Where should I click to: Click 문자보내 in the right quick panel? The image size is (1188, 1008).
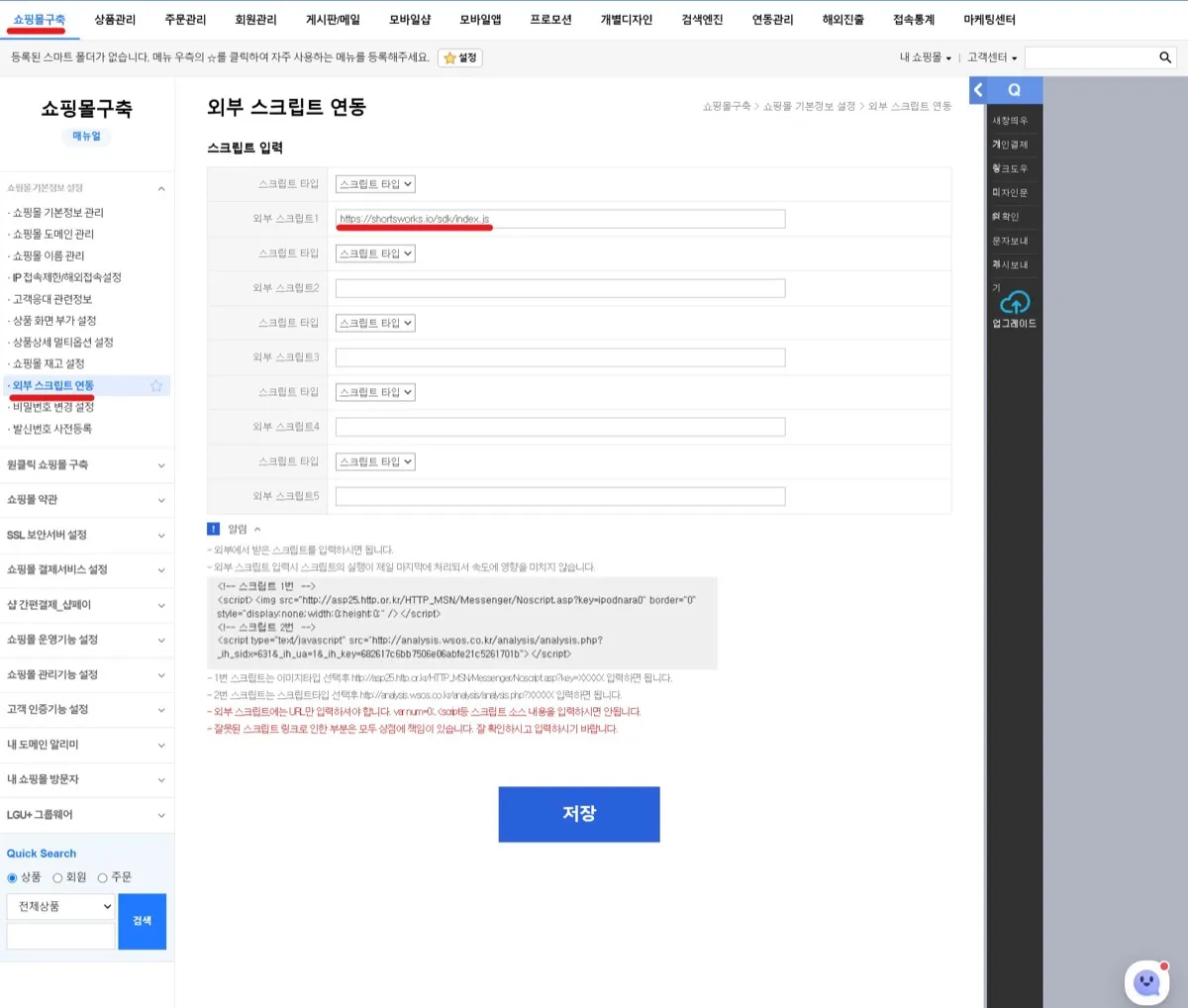point(1010,241)
